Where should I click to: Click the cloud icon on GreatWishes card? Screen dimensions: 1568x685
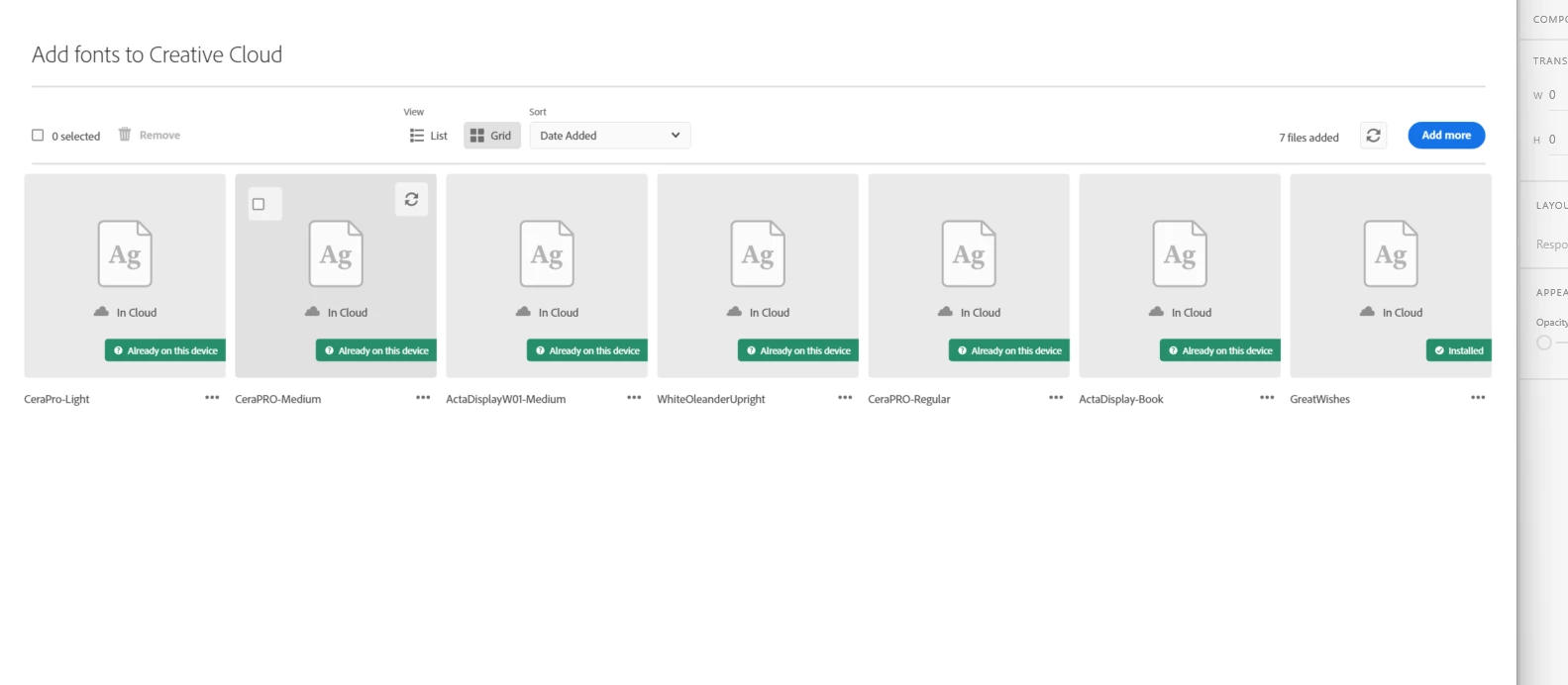pyautogui.click(x=1367, y=312)
